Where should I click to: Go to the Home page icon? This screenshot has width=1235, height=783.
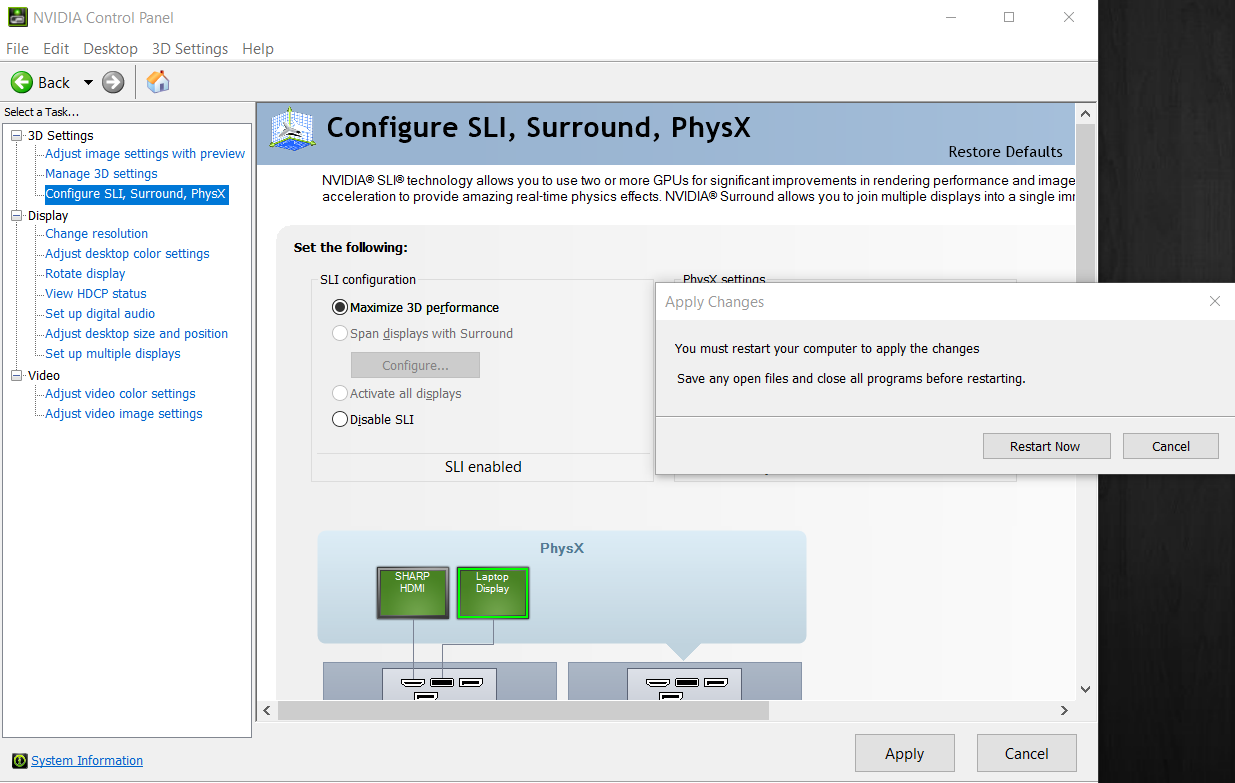158,82
